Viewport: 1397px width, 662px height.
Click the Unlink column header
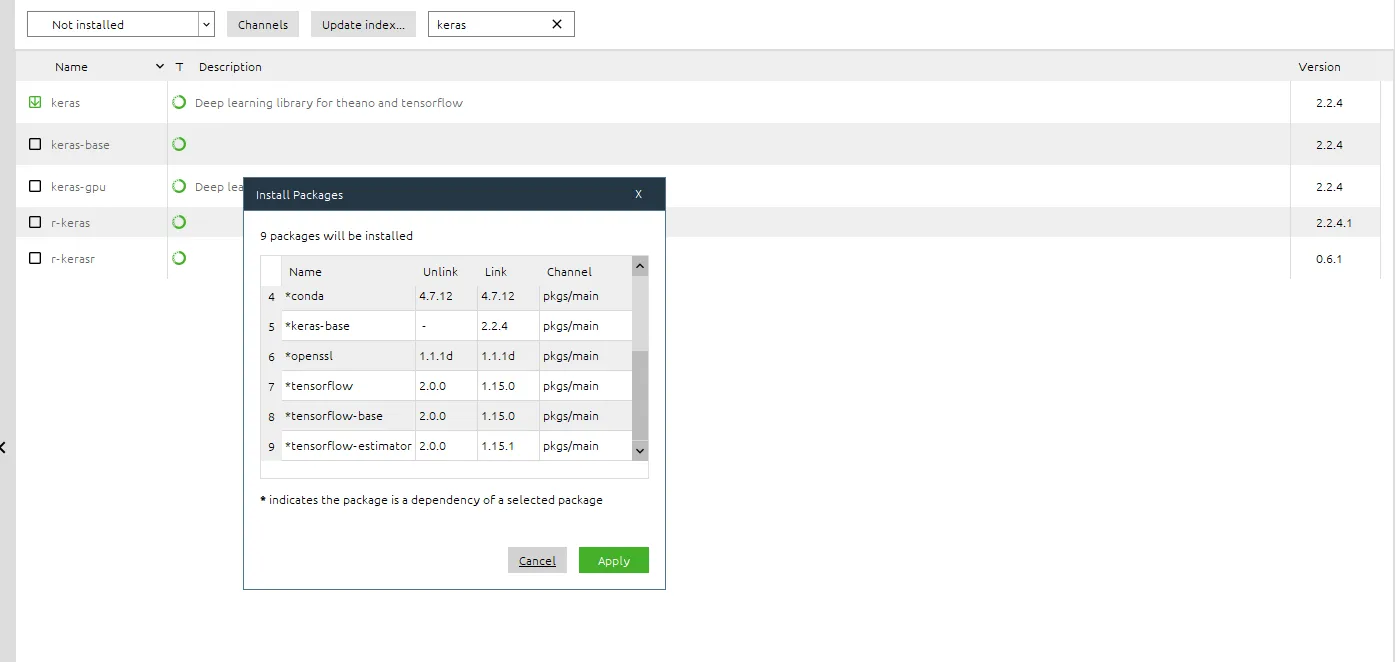pyautogui.click(x=440, y=272)
